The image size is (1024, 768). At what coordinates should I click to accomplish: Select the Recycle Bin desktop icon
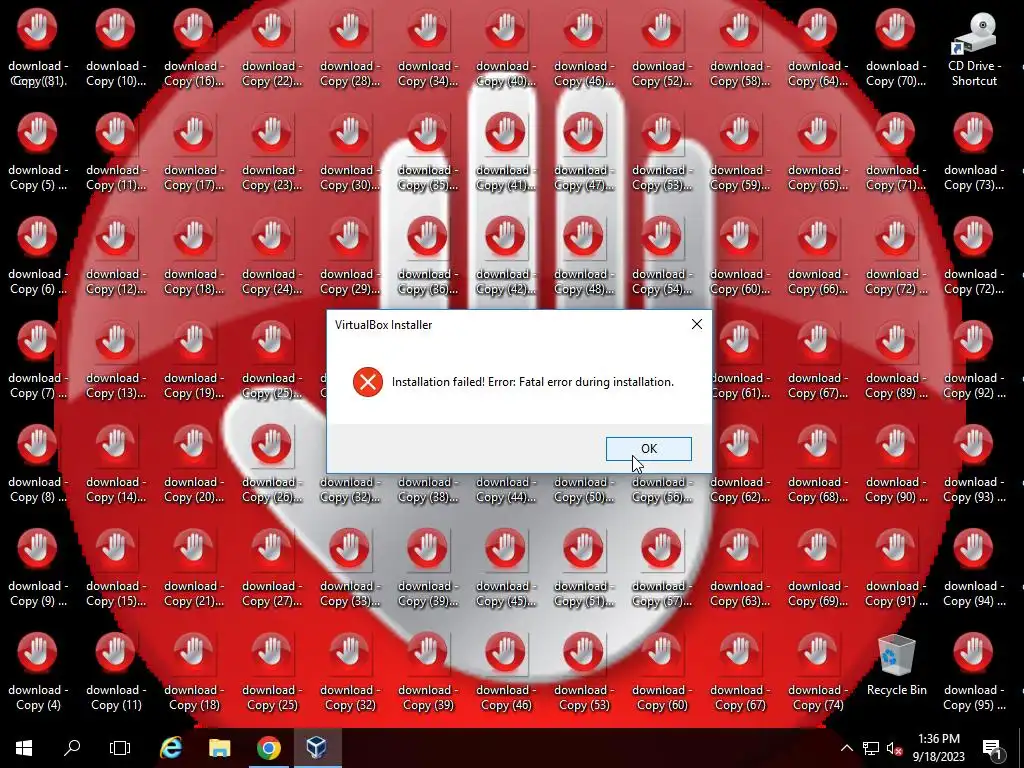click(x=896, y=665)
